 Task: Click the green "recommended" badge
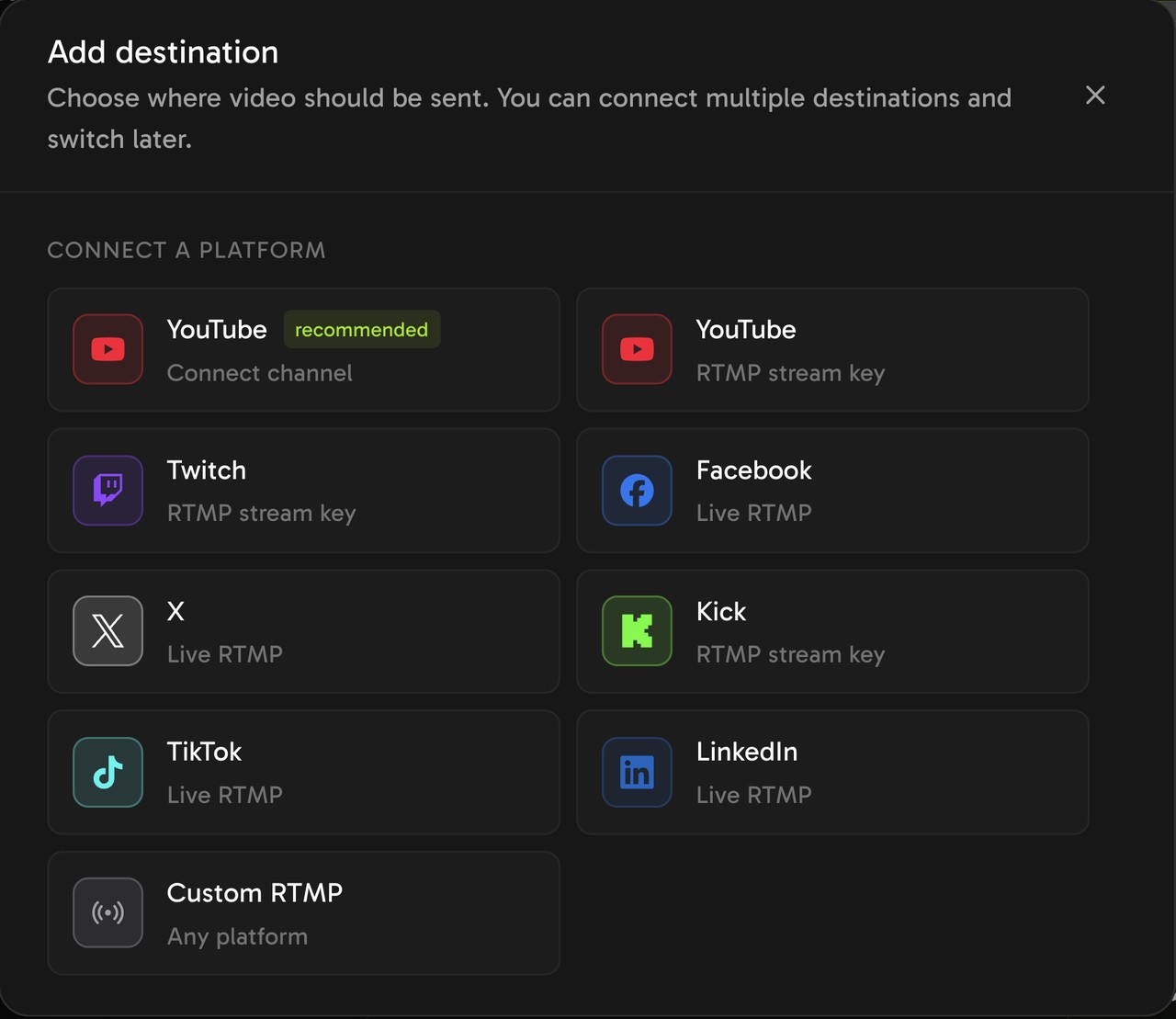362,330
